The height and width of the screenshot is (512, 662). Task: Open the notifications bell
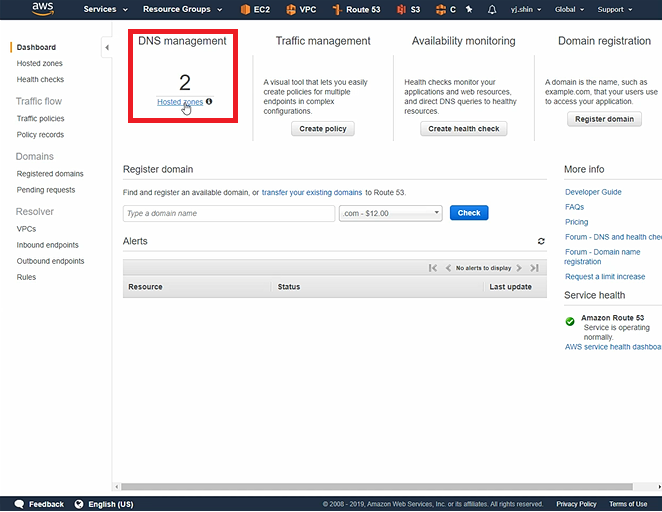[x=492, y=9]
